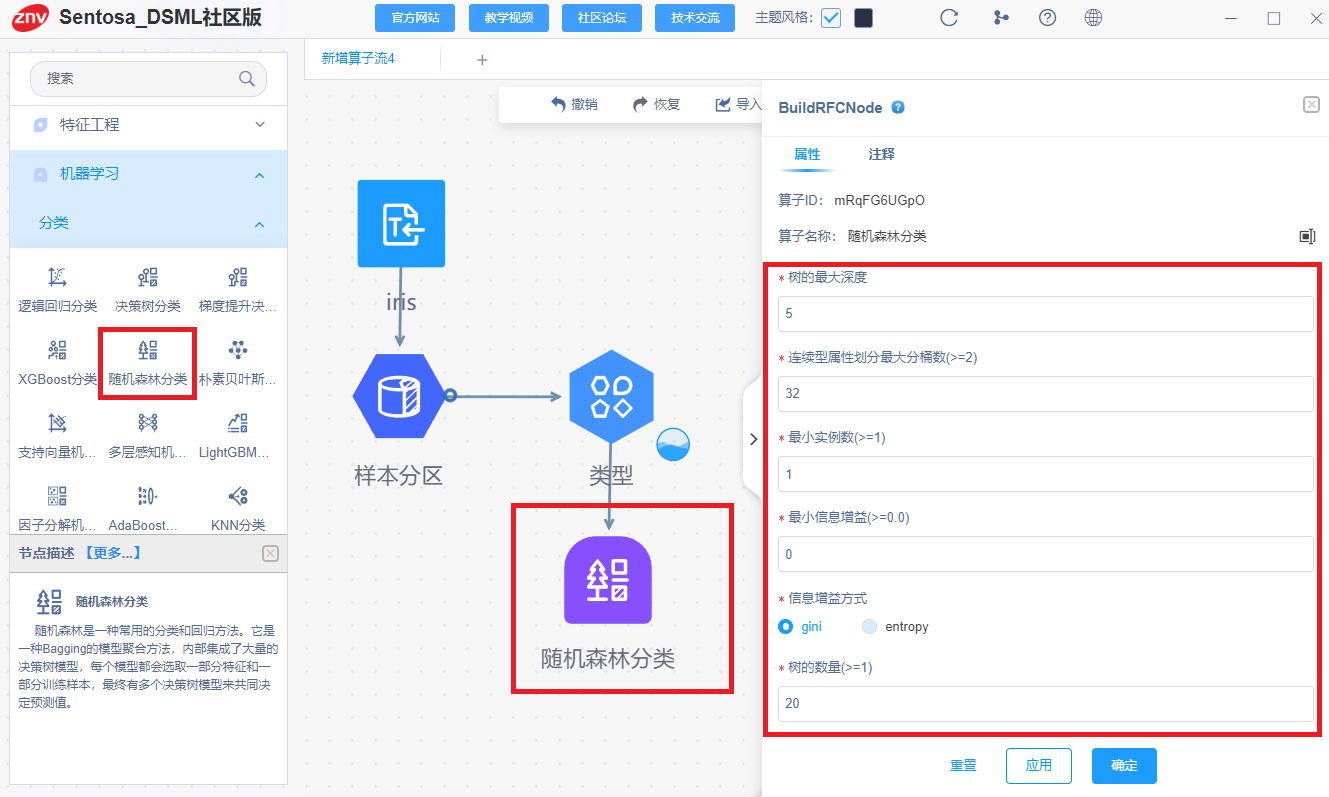Click 导入 in canvas toolbar
Screen dimensions: 1329x797
tap(738, 104)
